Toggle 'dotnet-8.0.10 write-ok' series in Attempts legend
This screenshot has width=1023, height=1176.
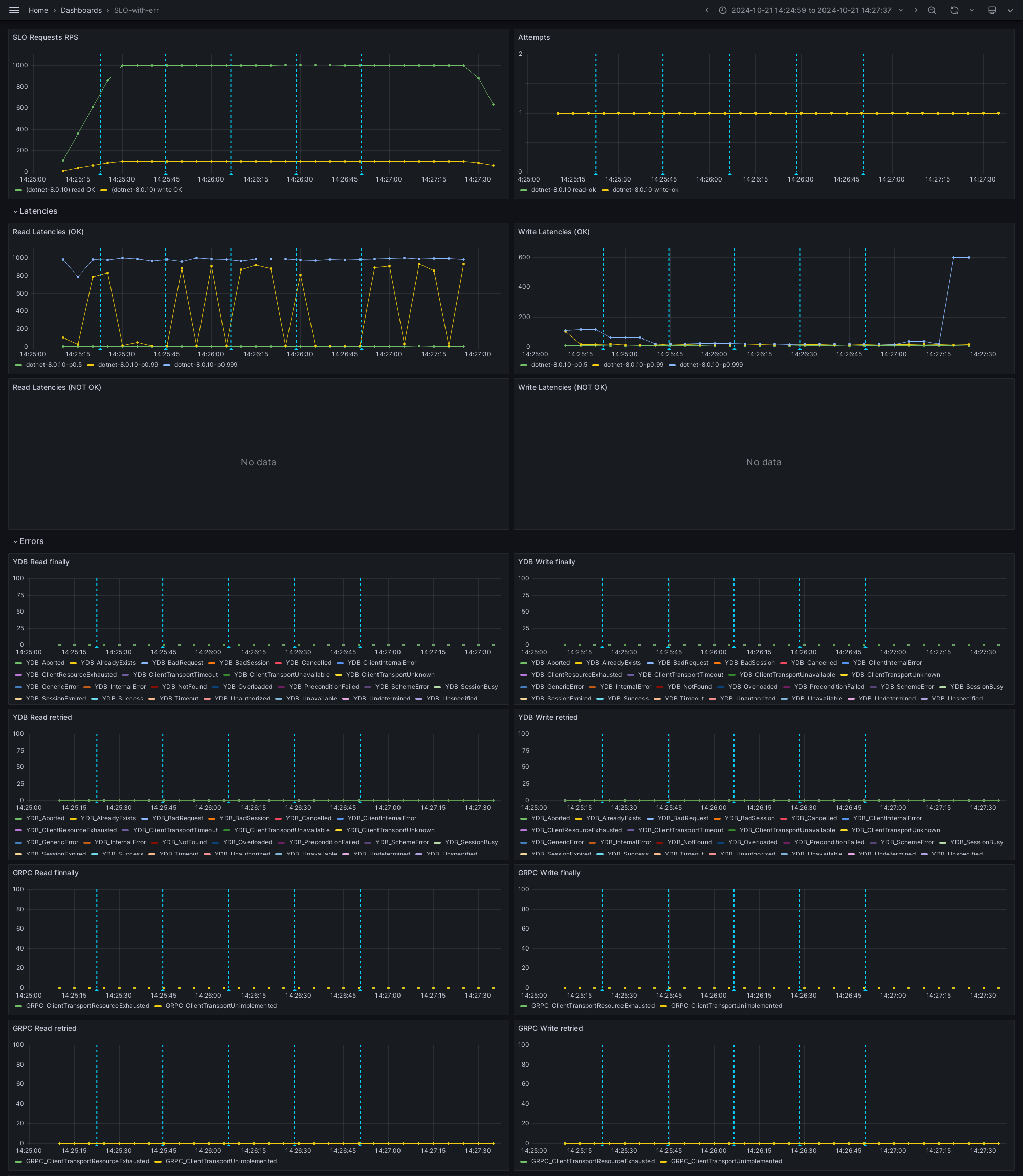coord(645,190)
